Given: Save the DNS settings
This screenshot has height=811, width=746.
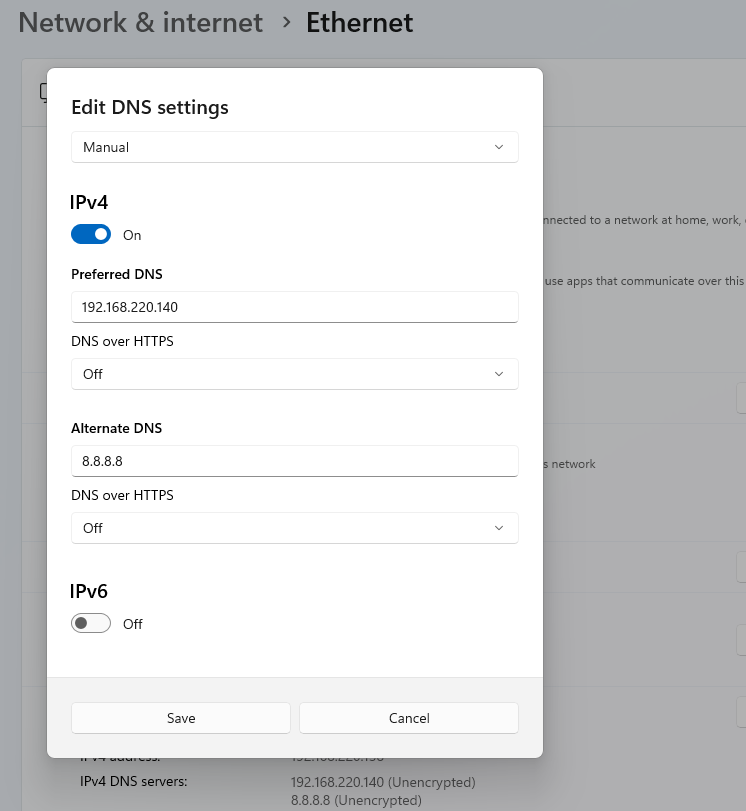Looking at the screenshot, I should tap(181, 718).
